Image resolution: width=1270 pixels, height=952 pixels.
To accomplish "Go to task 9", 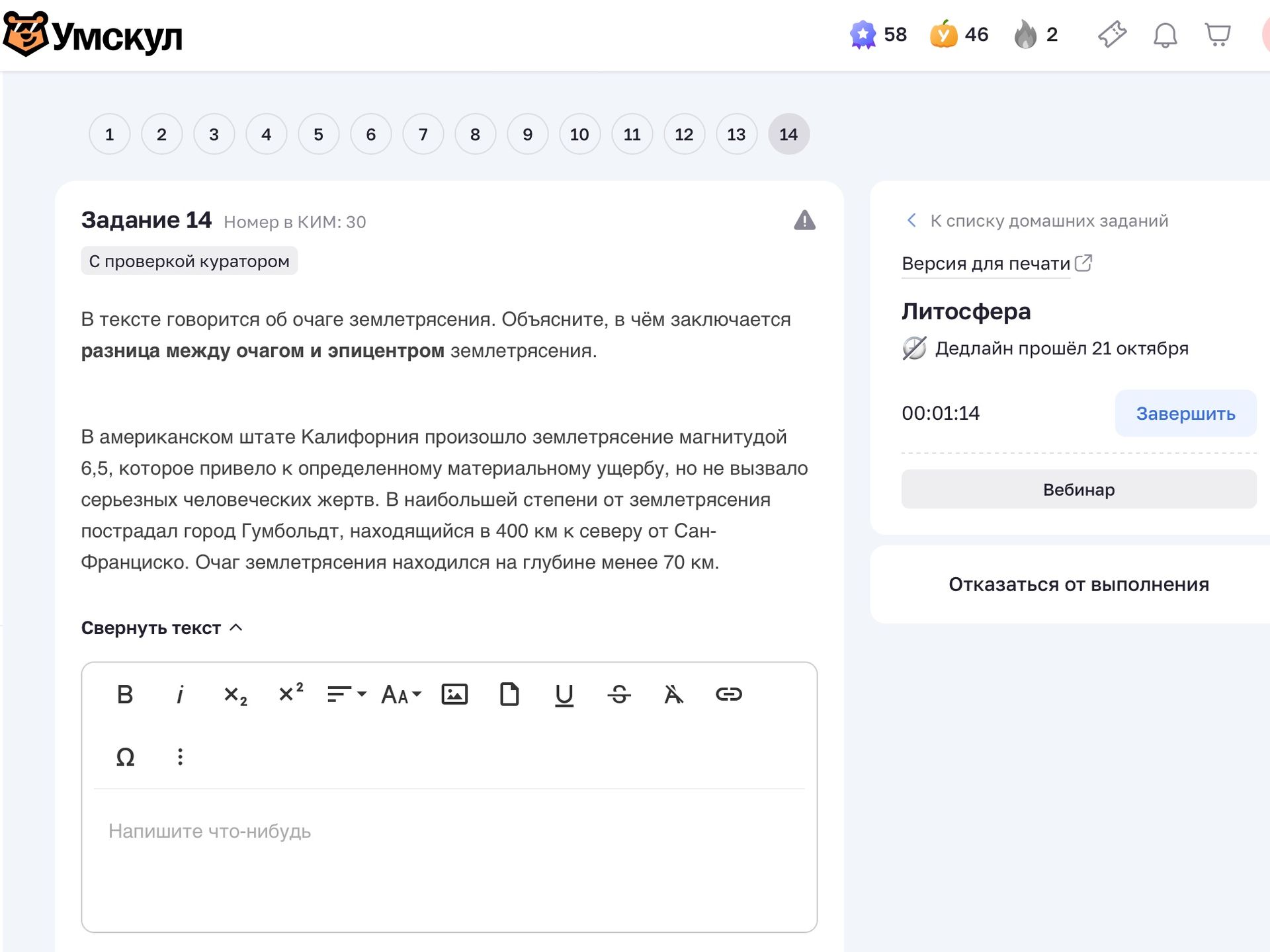I will [527, 134].
